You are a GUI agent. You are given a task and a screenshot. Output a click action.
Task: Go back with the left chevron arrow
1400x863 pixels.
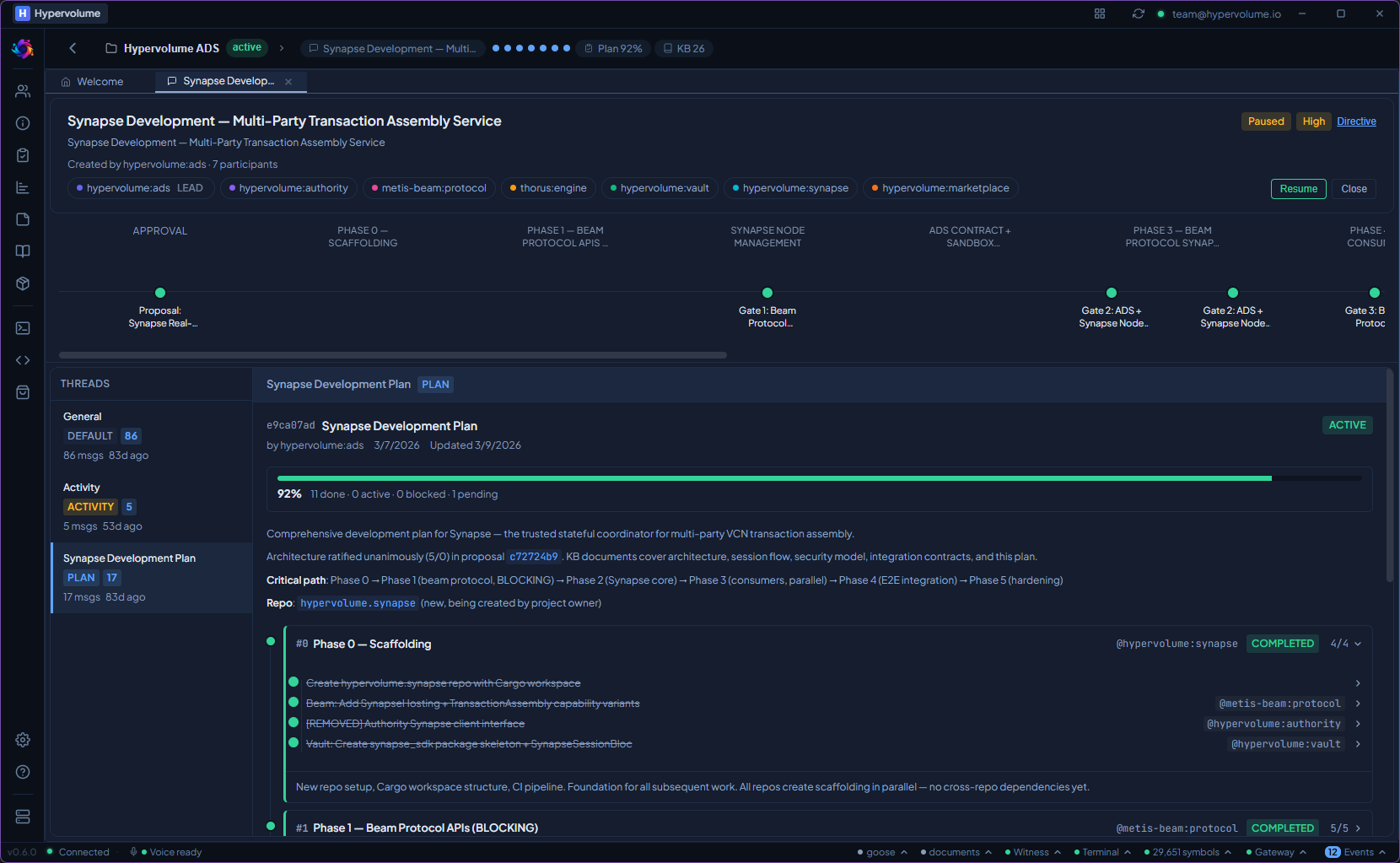pos(73,48)
